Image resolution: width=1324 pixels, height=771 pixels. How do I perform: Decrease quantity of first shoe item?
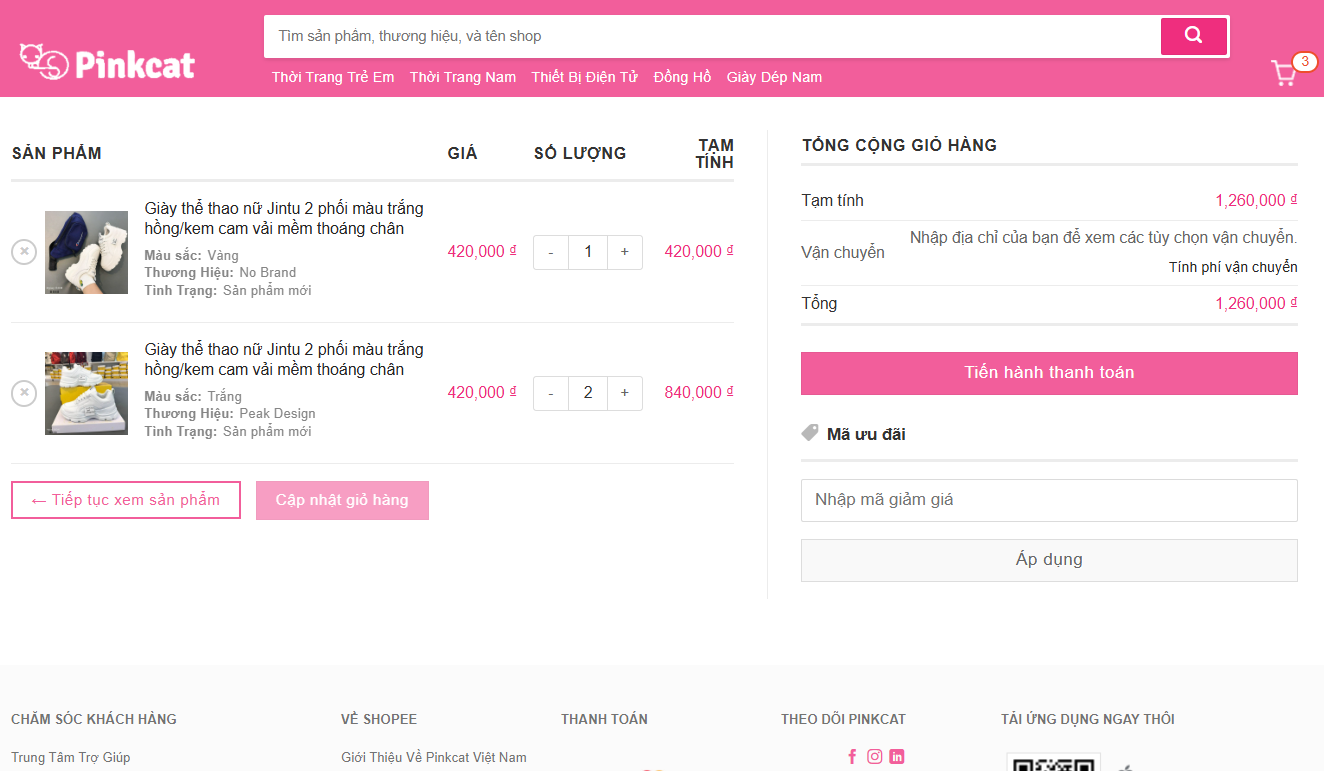coord(551,252)
